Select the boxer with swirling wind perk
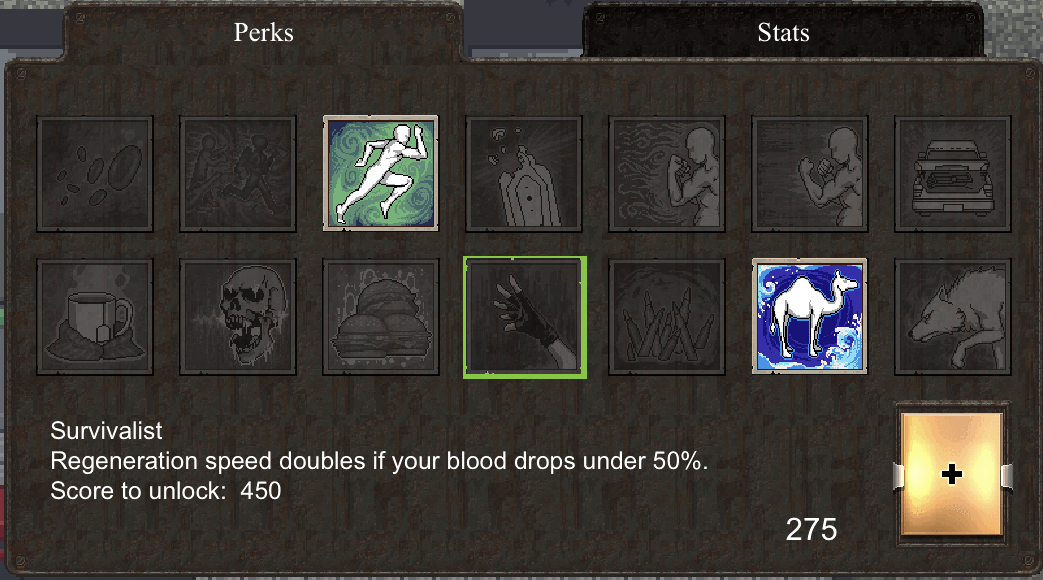Viewport: 1043px width, 580px height. [667, 174]
